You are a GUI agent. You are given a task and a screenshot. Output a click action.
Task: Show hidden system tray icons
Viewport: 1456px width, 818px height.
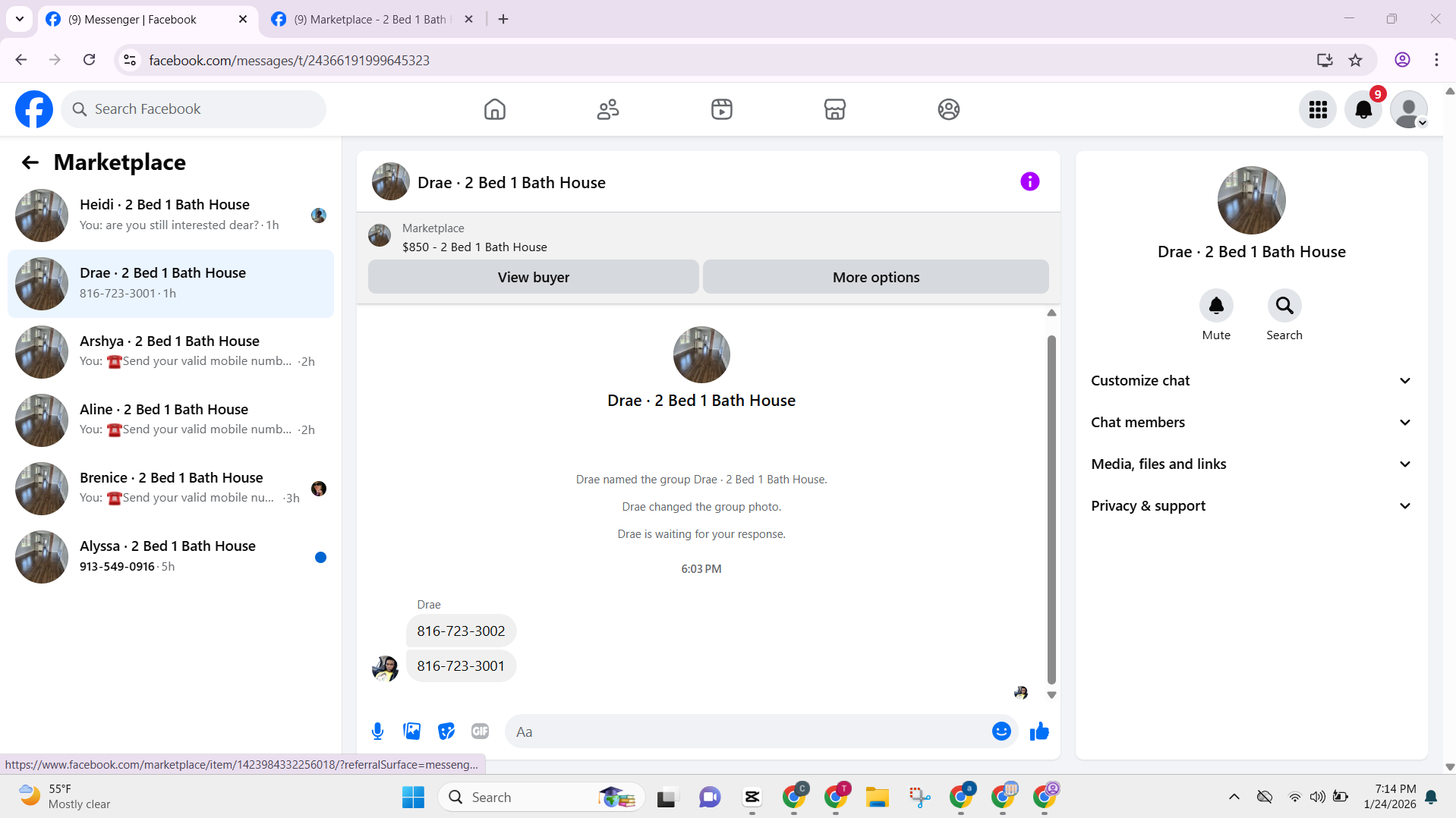(1234, 797)
